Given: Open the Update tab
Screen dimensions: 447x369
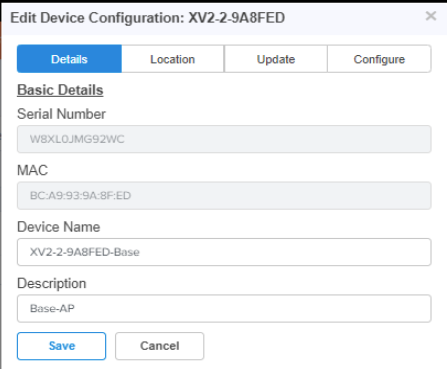Looking at the screenshot, I should 276,59.
